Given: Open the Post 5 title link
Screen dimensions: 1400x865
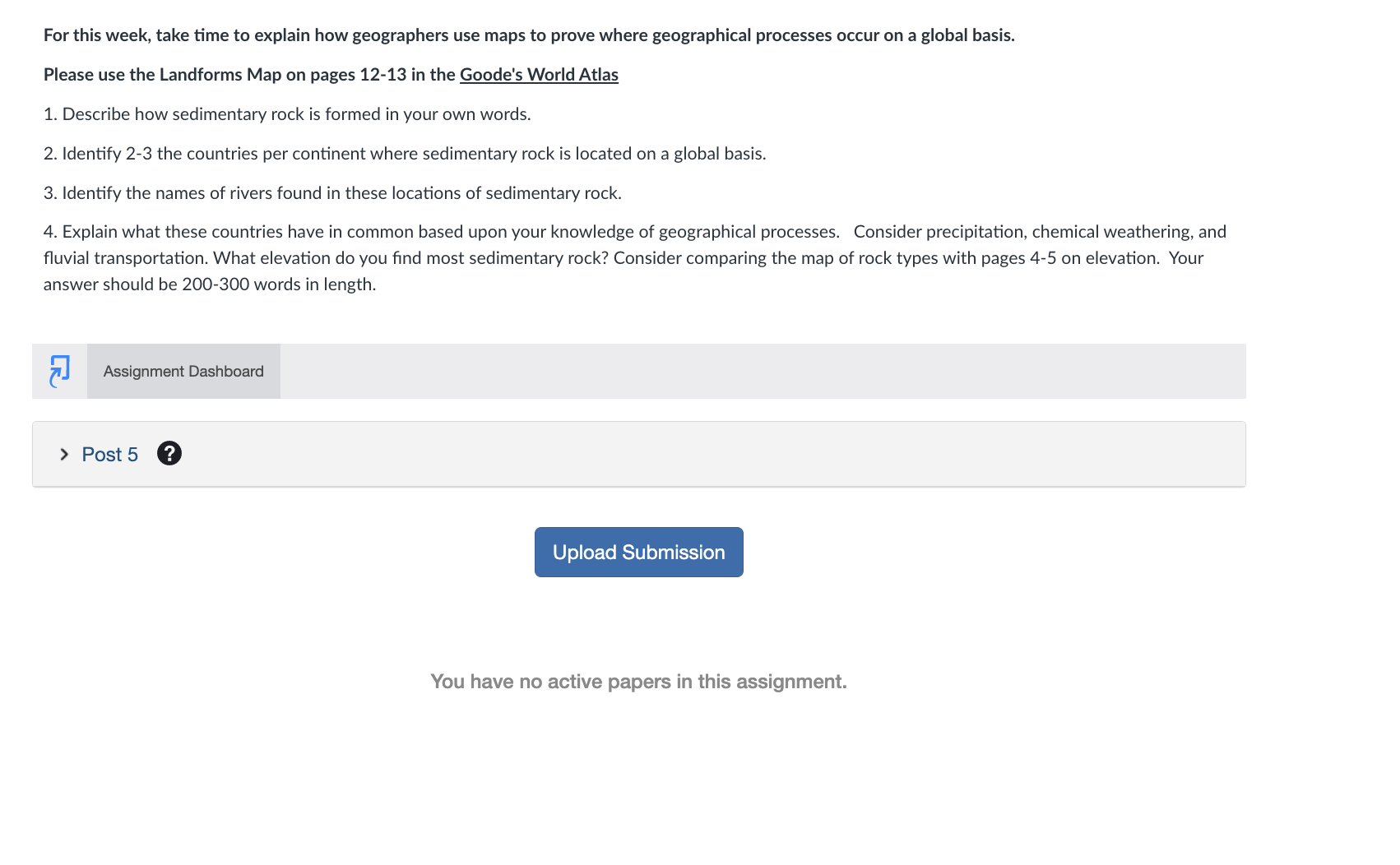Looking at the screenshot, I should 109,454.
